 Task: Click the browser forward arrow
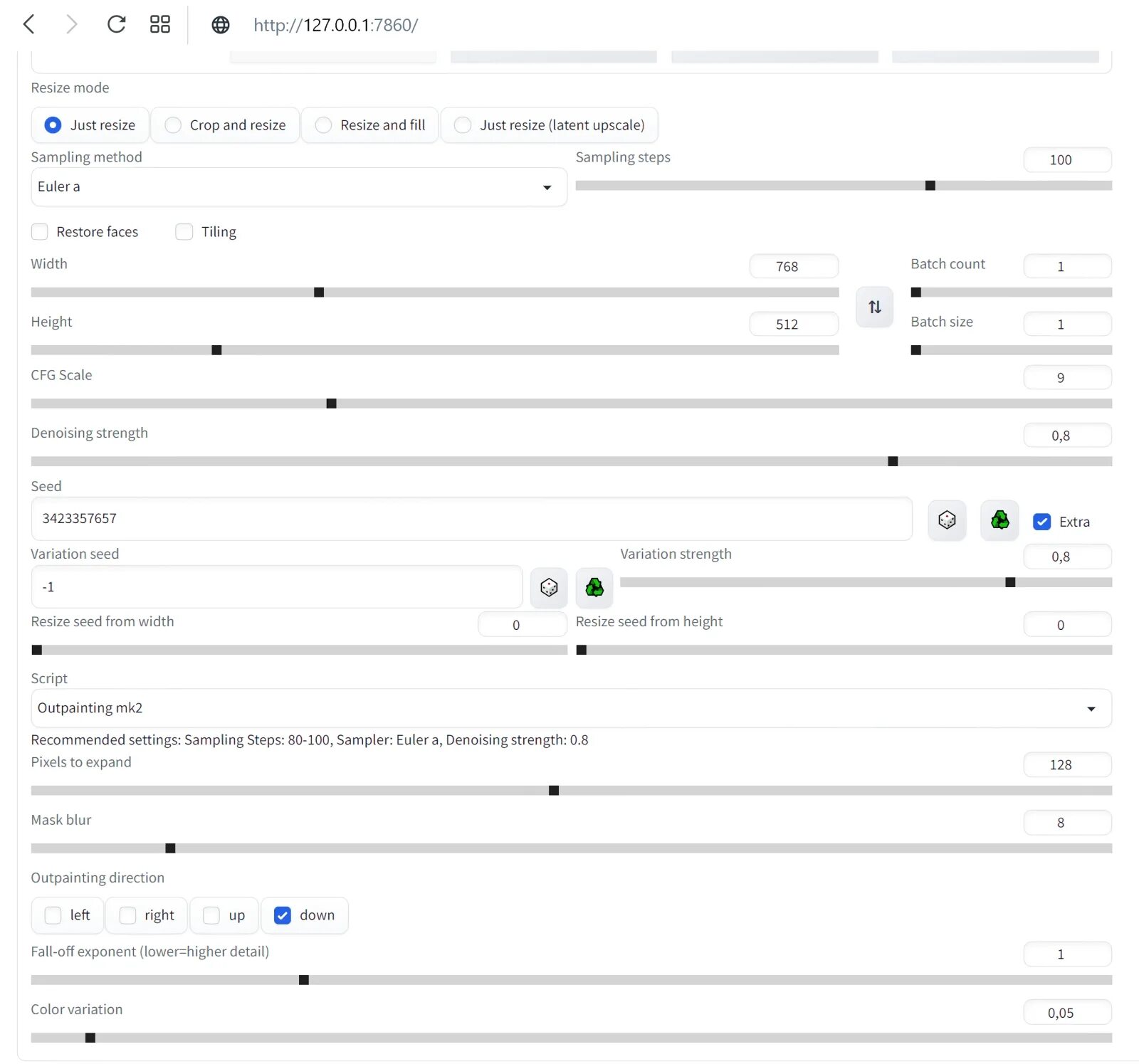pos(71,25)
